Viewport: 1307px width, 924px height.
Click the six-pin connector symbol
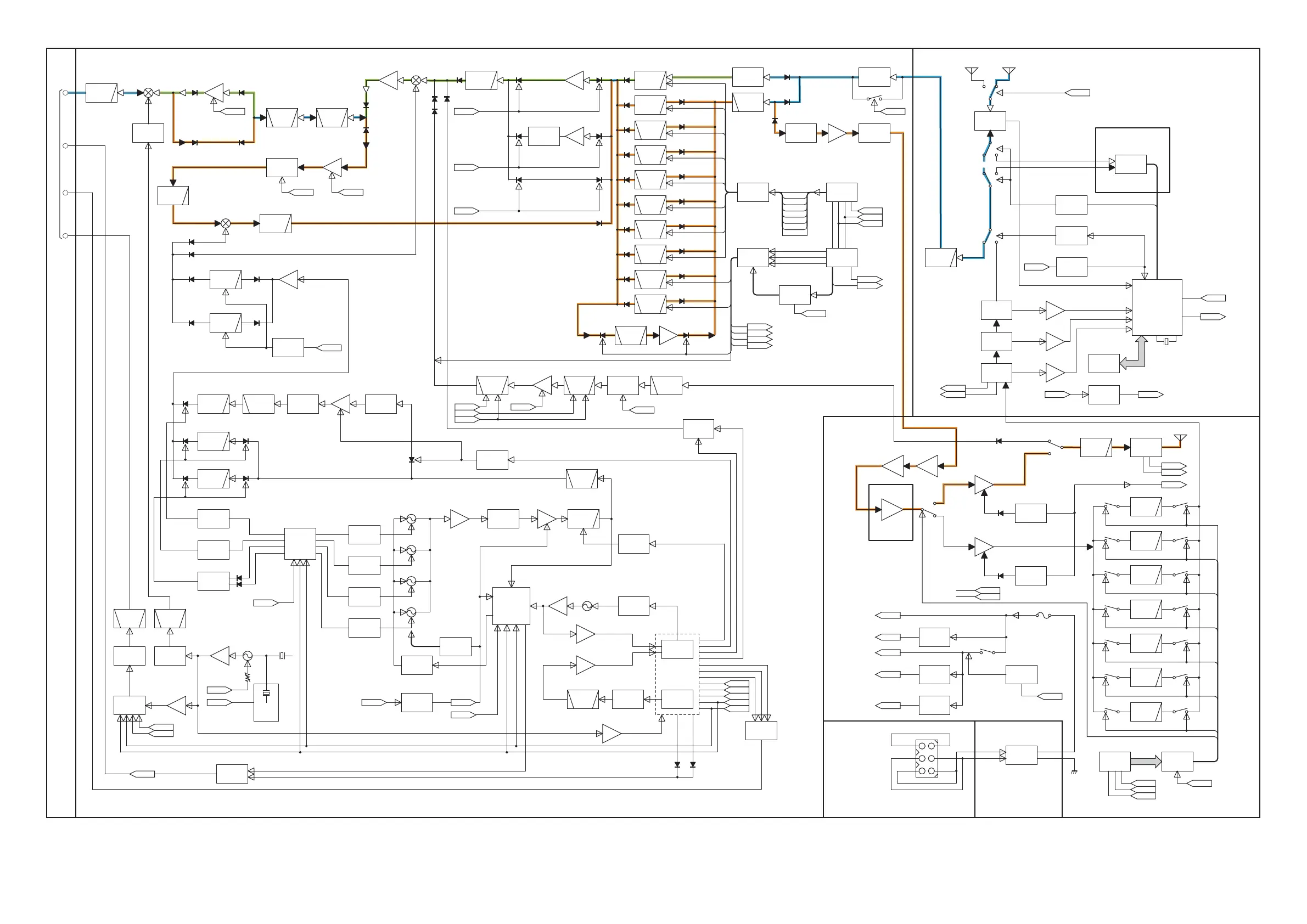926,758
